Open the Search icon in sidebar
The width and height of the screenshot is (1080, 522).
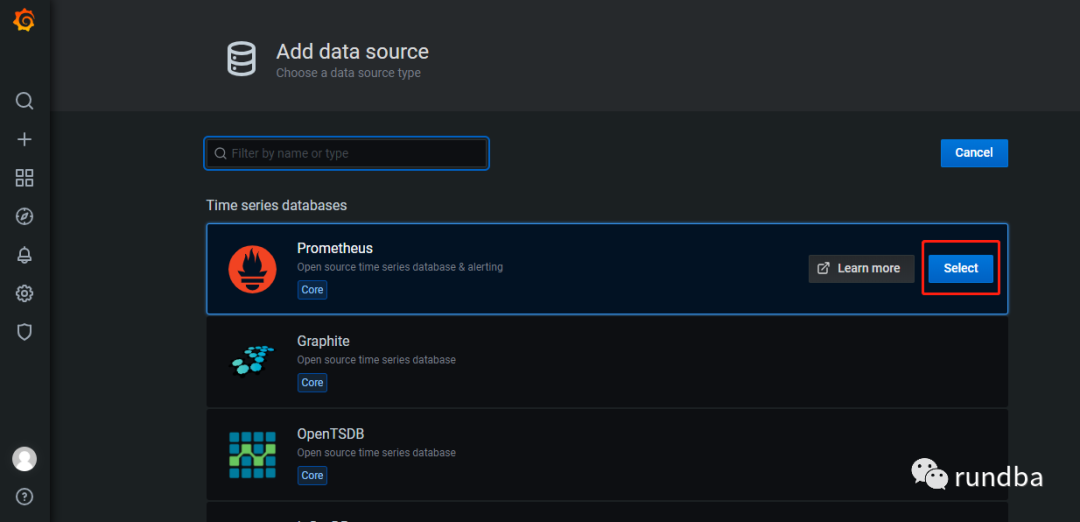pyautogui.click(x=25, y=101)
